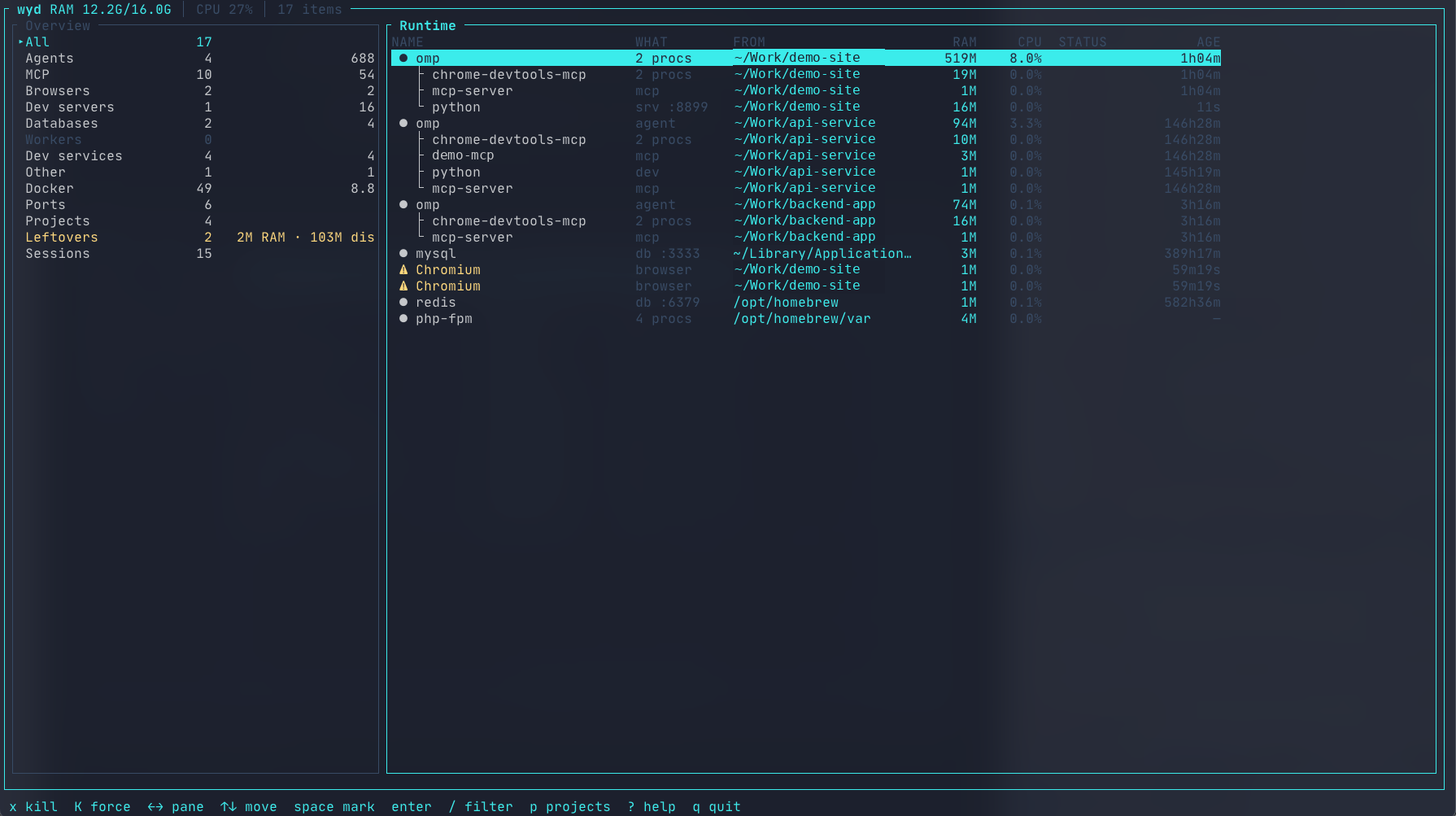
Task: Select the omp agent row for api-service
Action: [806, 123]
